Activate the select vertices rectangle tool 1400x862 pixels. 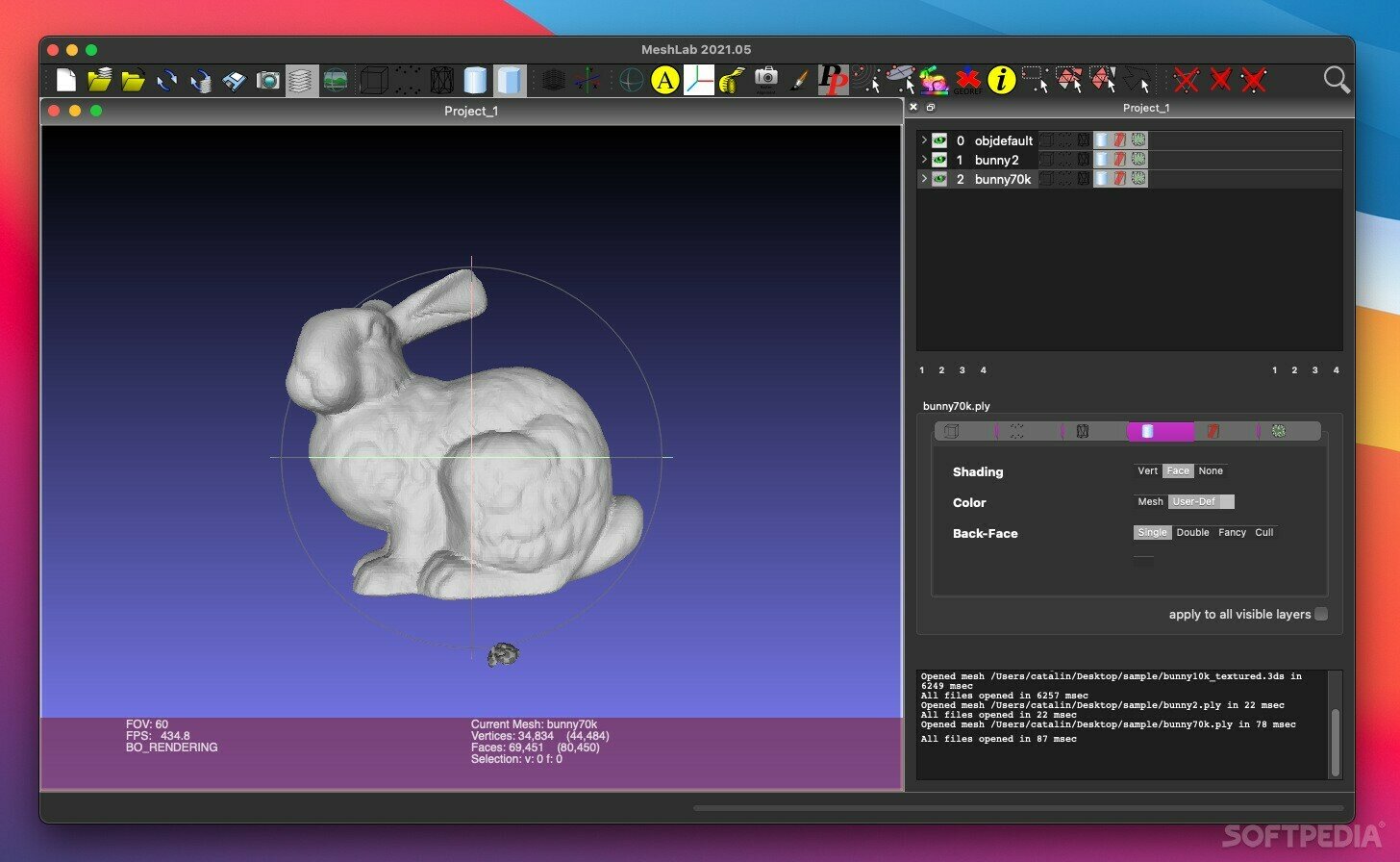coord(1035,81)
